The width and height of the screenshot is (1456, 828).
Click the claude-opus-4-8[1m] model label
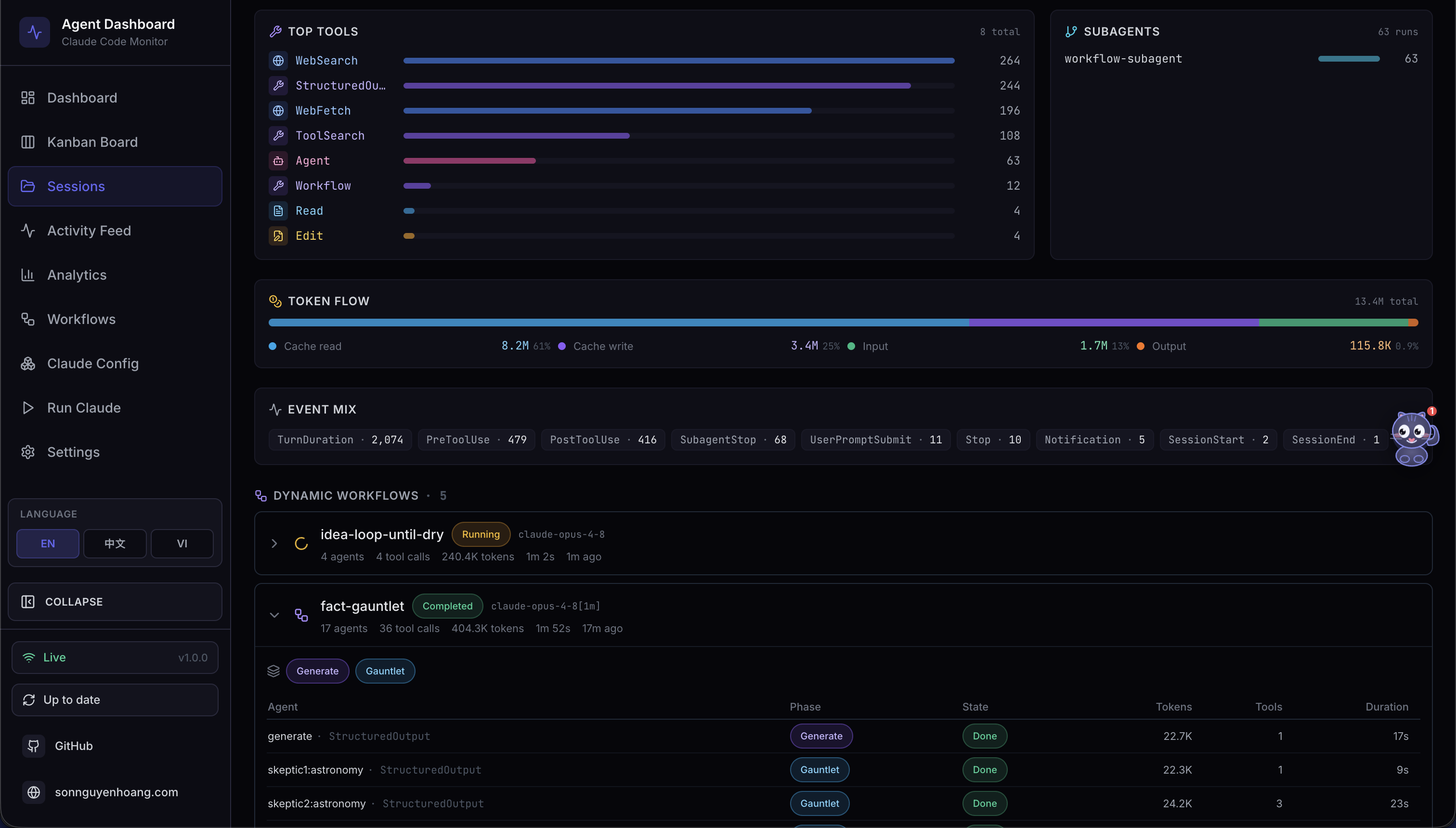coord(546,606)
